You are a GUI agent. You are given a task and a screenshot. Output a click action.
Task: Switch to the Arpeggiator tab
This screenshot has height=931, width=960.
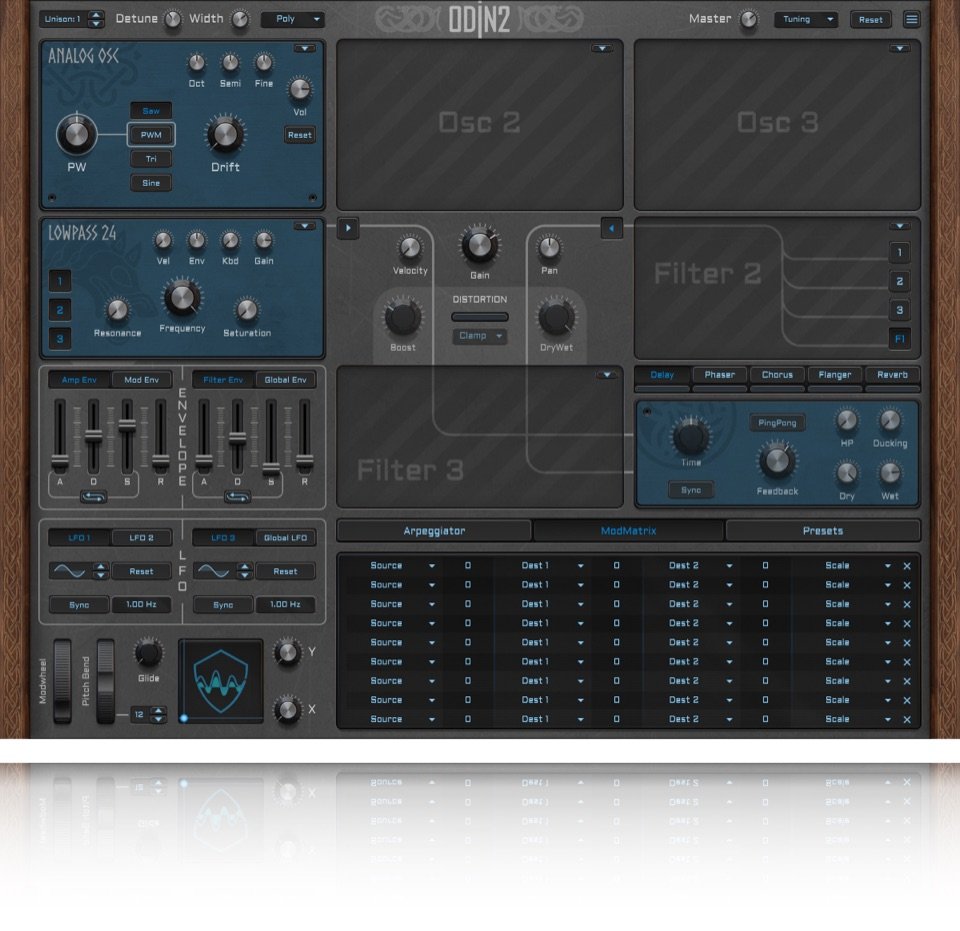434,531
